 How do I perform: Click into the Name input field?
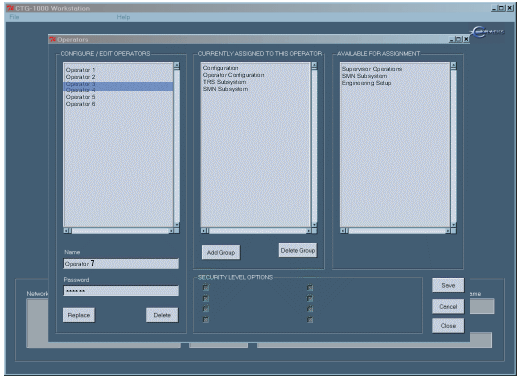coord(121,264)
